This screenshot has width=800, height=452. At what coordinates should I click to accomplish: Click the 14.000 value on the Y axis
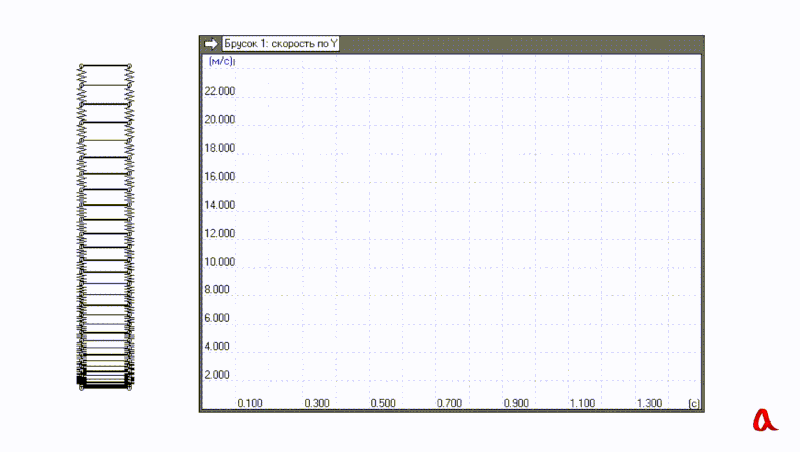pos(220,206)
